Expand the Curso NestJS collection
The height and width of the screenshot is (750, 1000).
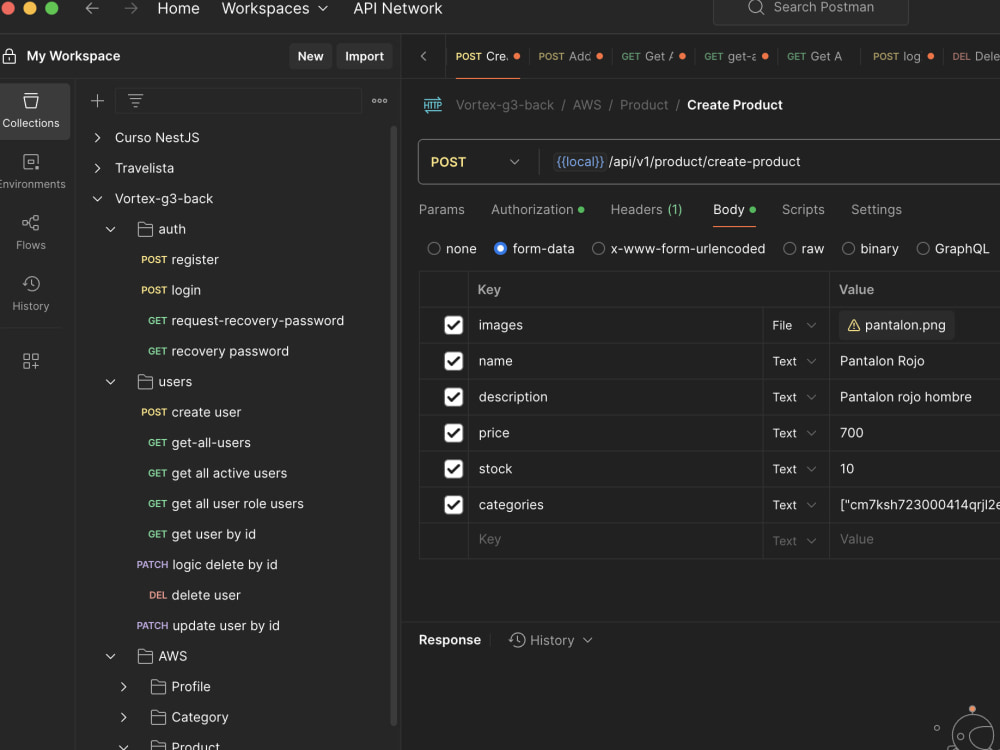pyautogui.click(x=98, y=137)
